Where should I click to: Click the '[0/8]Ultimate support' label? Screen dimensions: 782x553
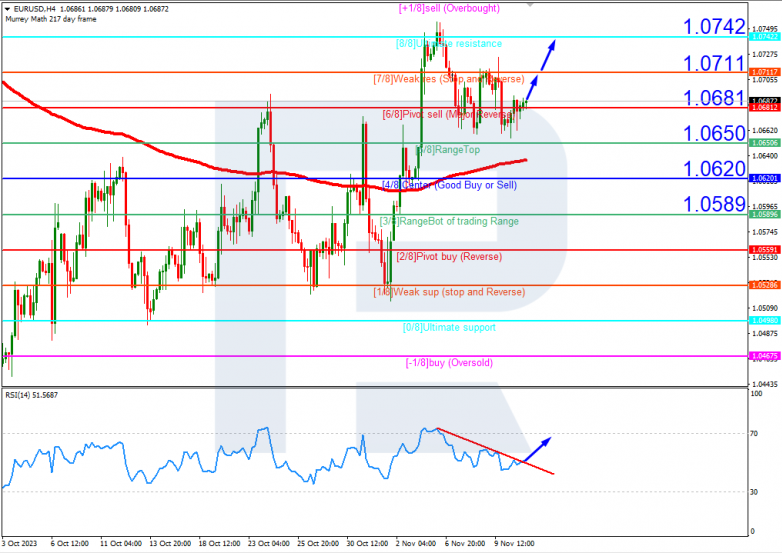(x=449, y=327)
